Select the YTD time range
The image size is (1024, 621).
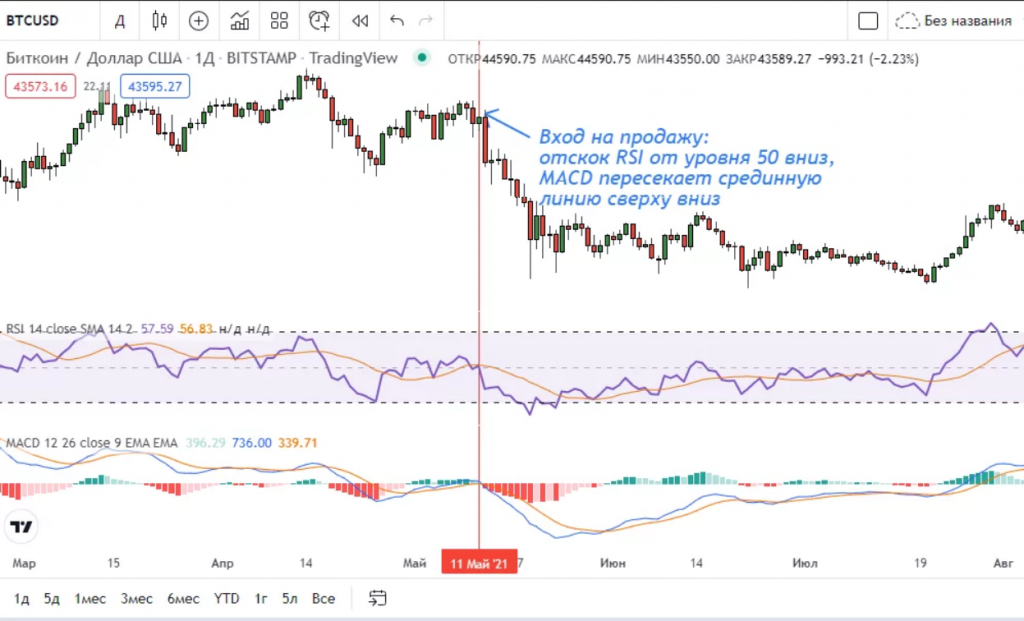click(x=227, y=598)
